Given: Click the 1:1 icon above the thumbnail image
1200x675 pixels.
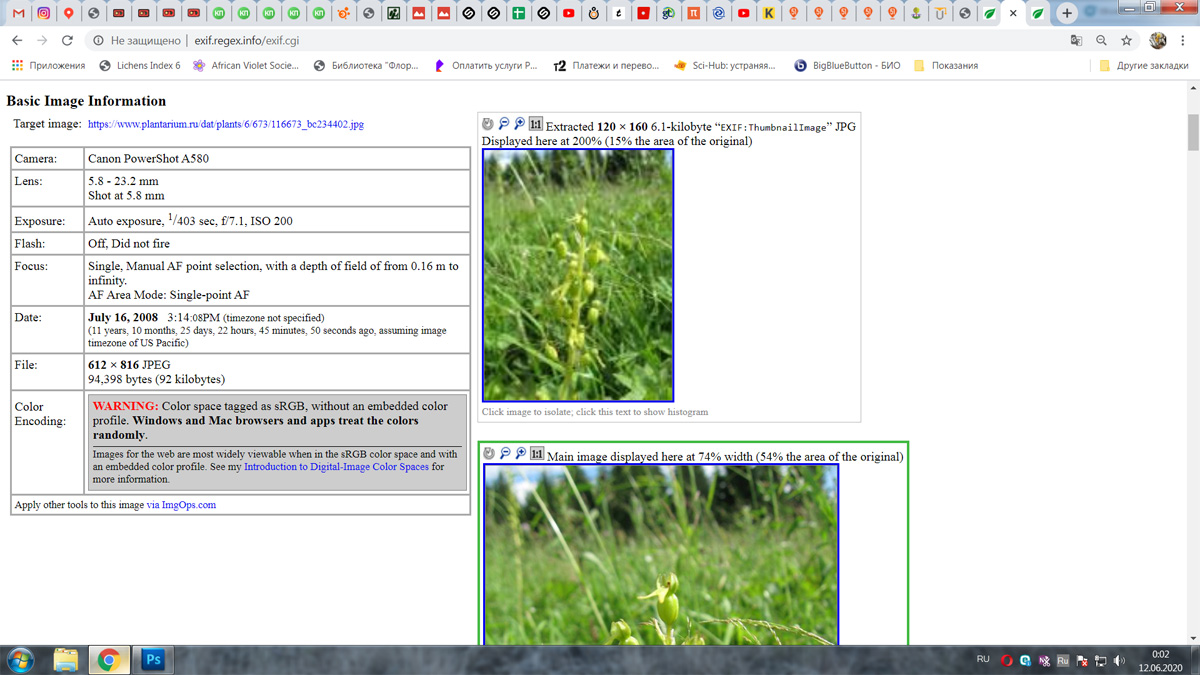Looking at the screenshot, I should tap(536, 124).
